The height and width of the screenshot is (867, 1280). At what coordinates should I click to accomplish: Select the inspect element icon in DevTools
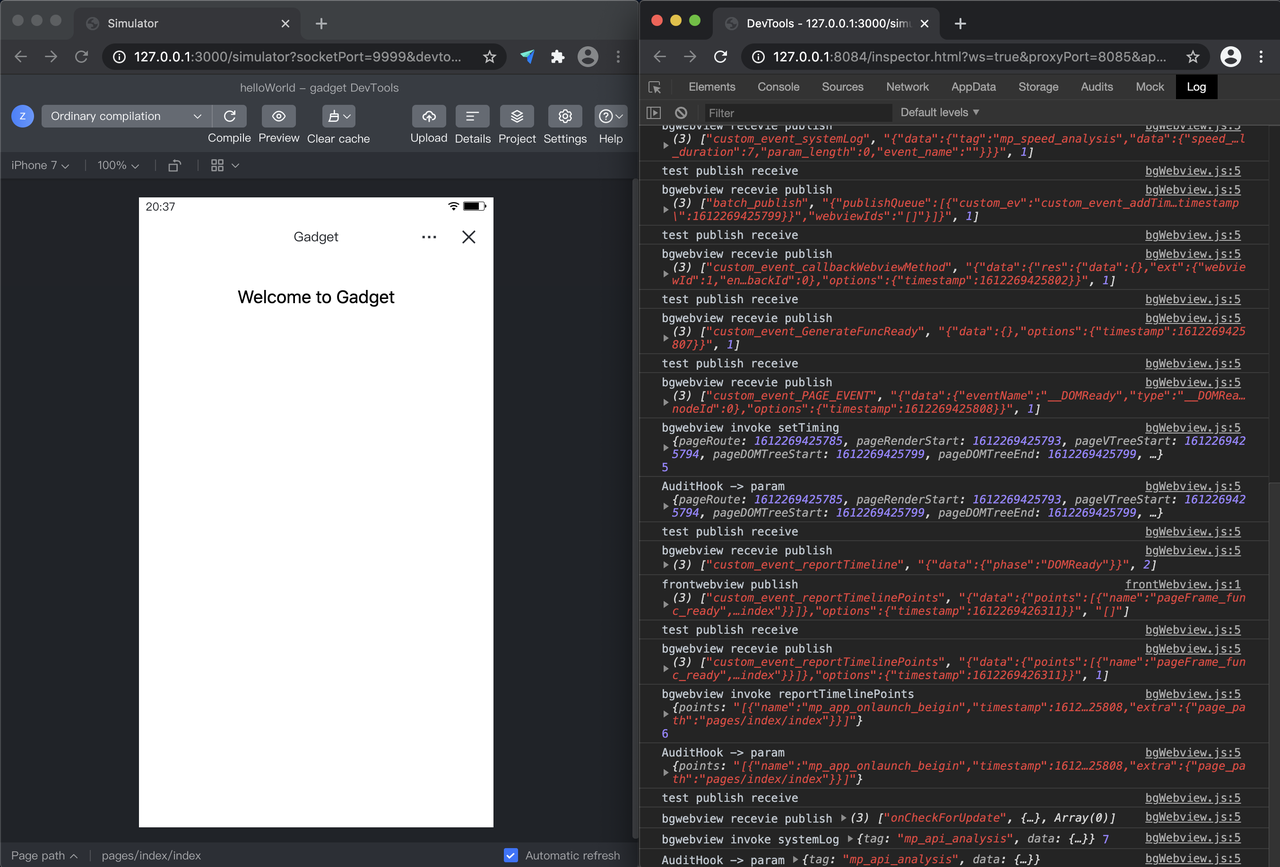pyautogui.click(x=655, y=87)
